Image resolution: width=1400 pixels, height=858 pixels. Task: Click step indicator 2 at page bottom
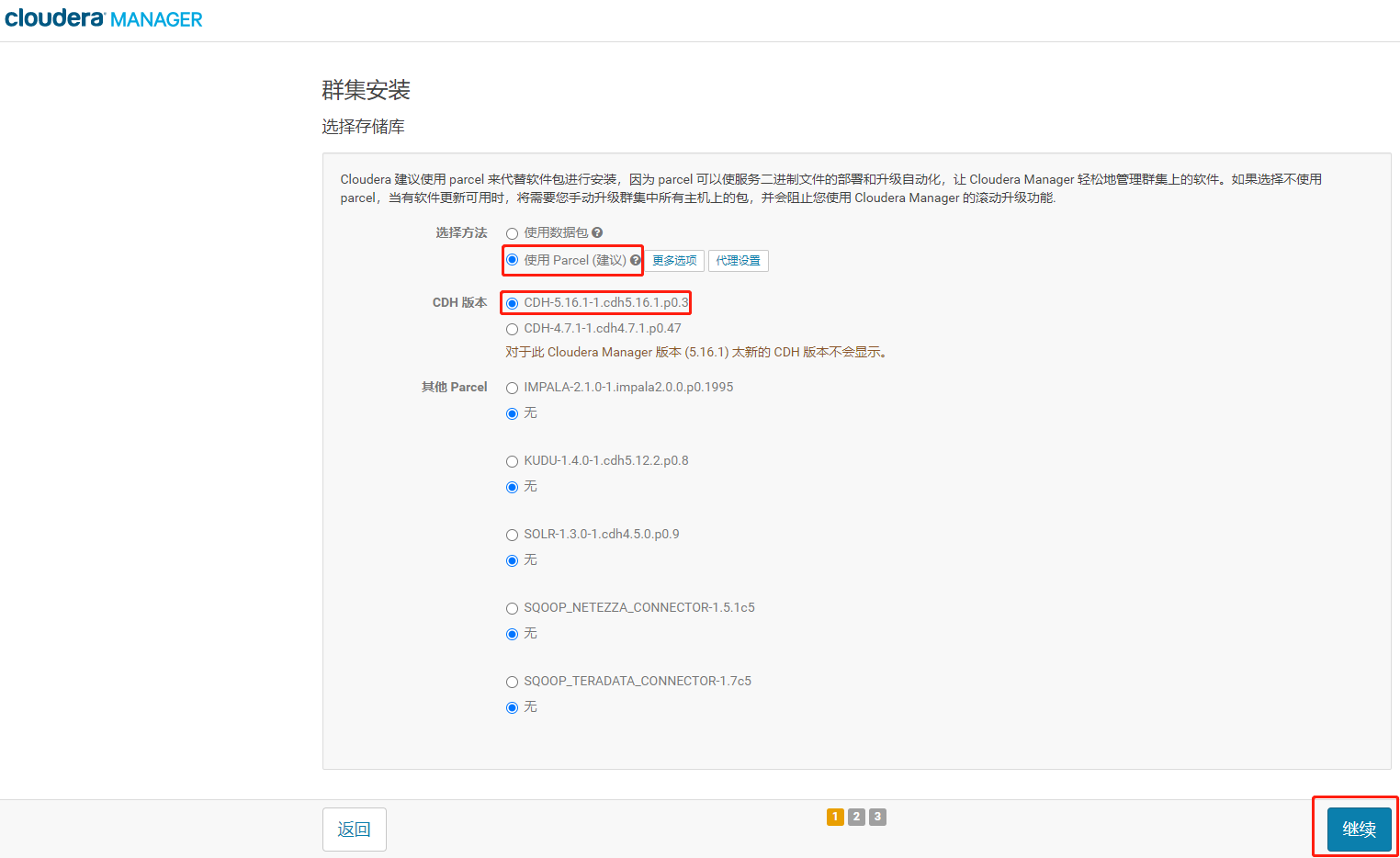[x=855, y=816]
